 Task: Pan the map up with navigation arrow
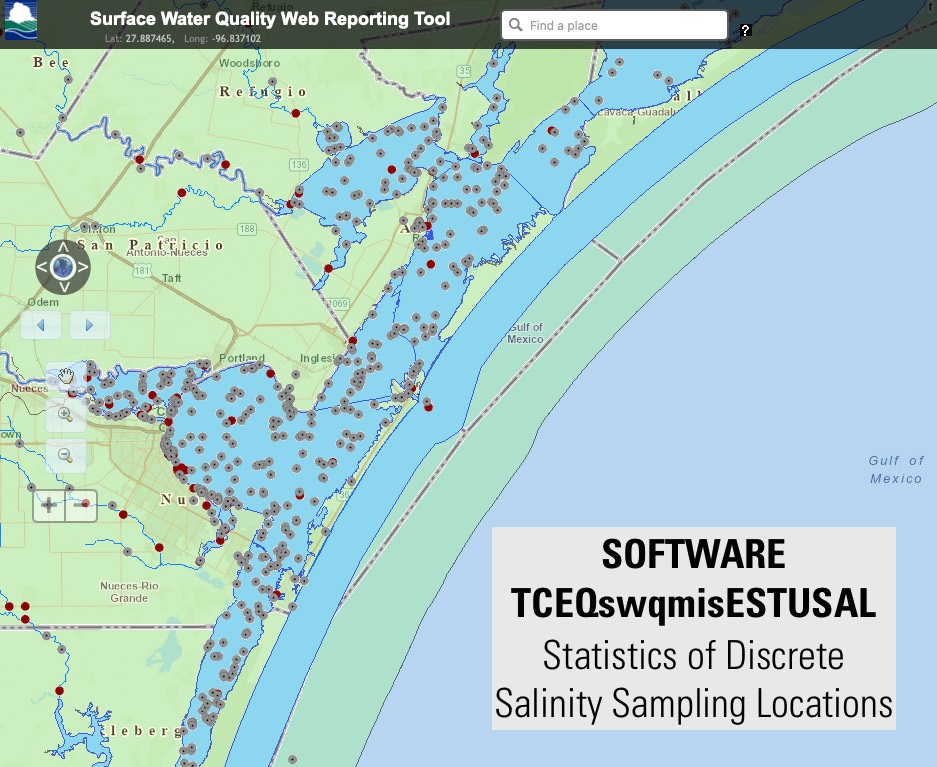[62, 246]
